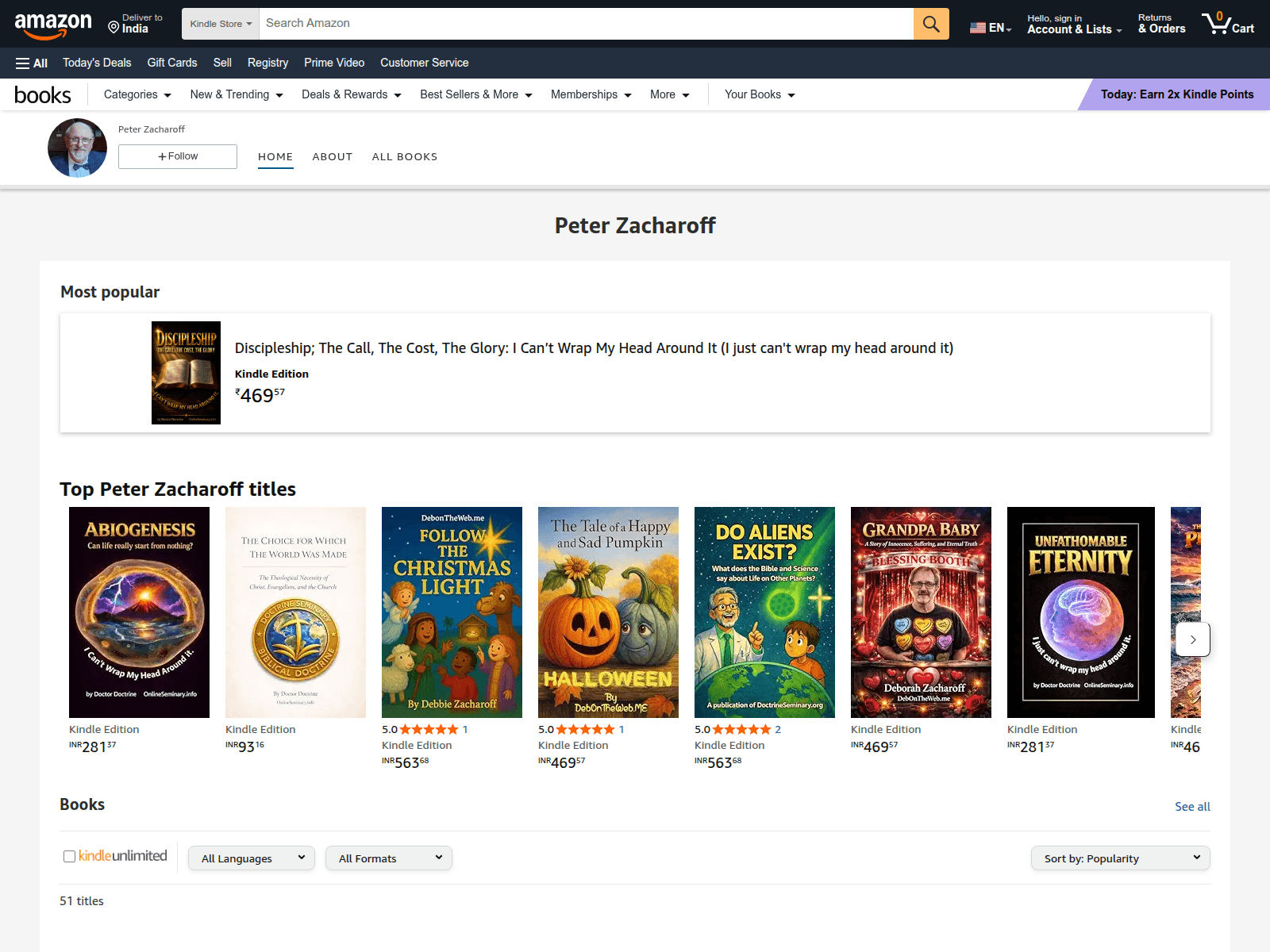Open Happy and Sad Pumpkin cover
This screenshot has width=1270, height=952.
[608, 612]
